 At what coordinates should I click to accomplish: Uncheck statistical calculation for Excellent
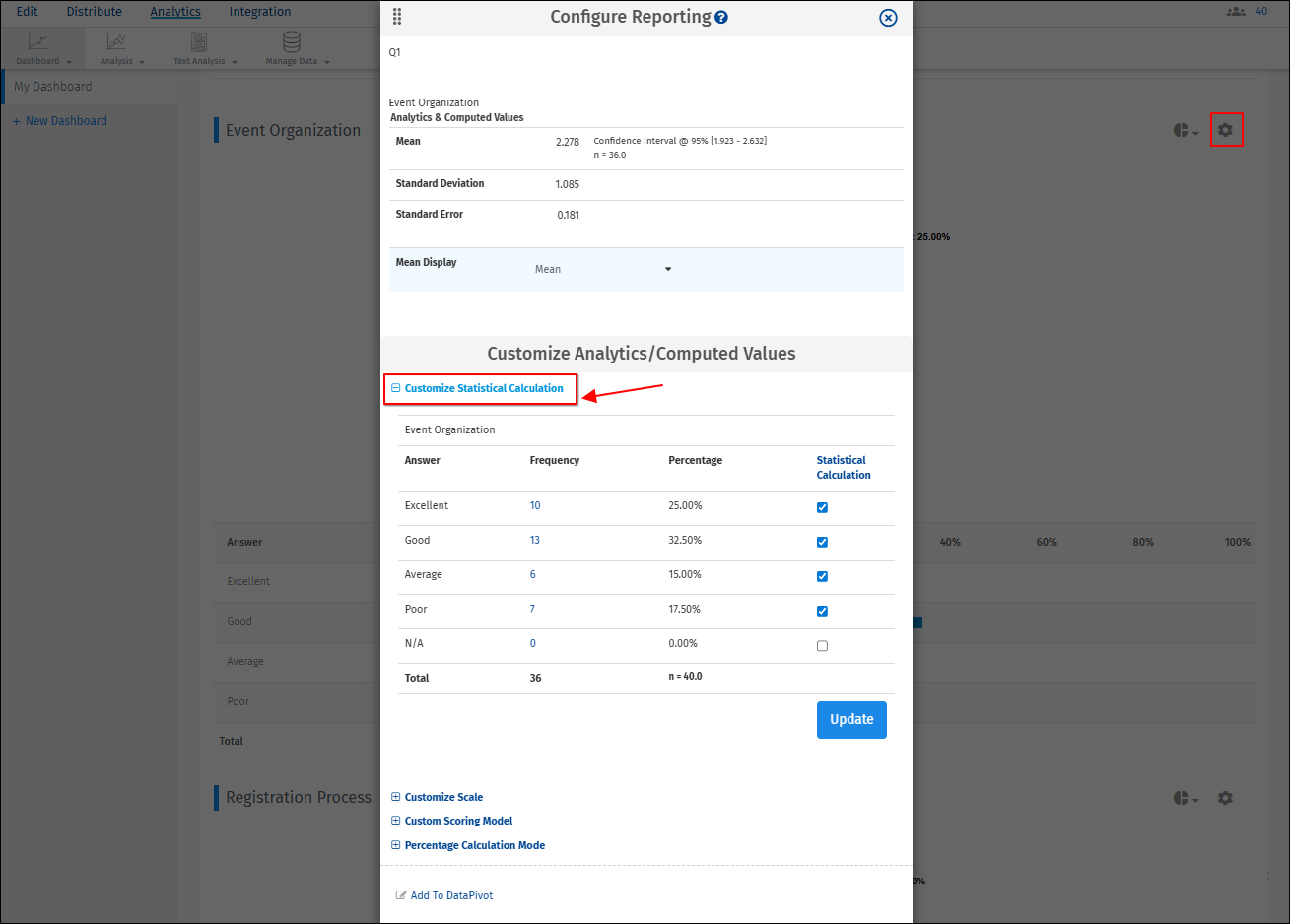click(x=822, y=507)
